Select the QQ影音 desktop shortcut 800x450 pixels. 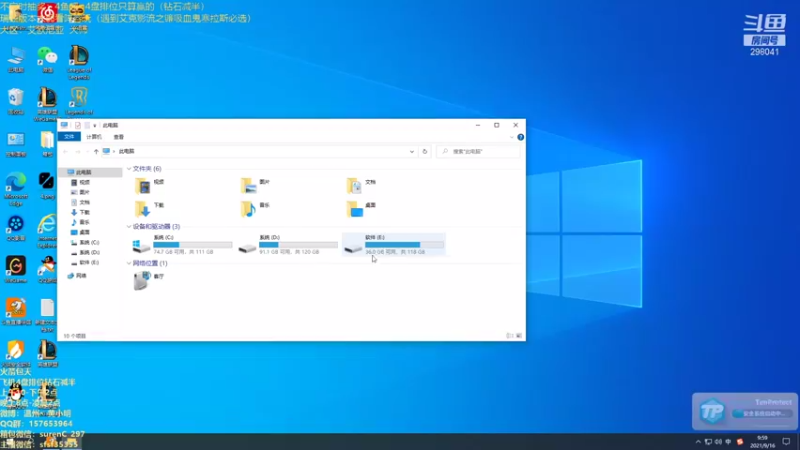(16, 228)
